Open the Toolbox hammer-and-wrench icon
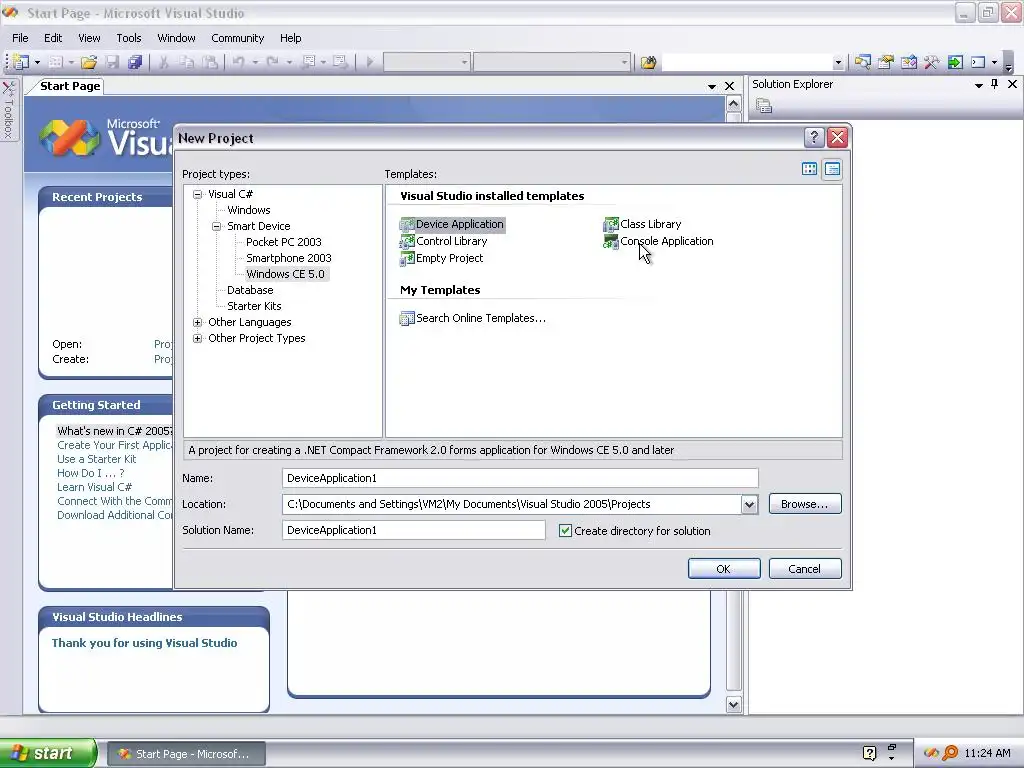Viewport: 1024px width, 768px height. point(931,62)
